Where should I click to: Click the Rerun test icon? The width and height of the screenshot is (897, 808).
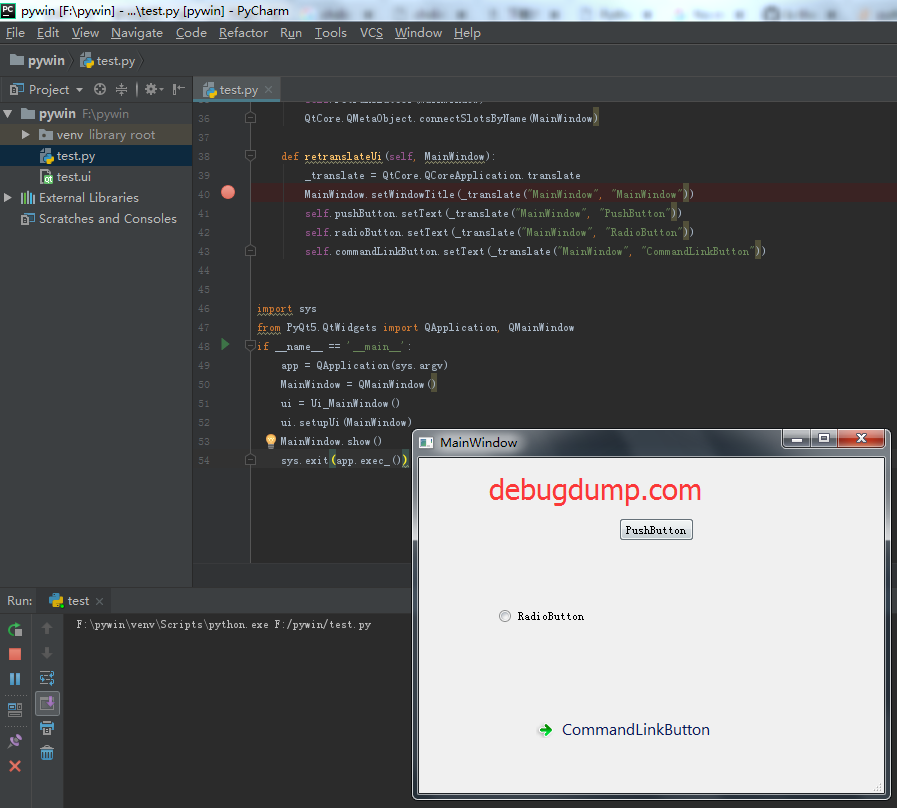tap(15, 629)
